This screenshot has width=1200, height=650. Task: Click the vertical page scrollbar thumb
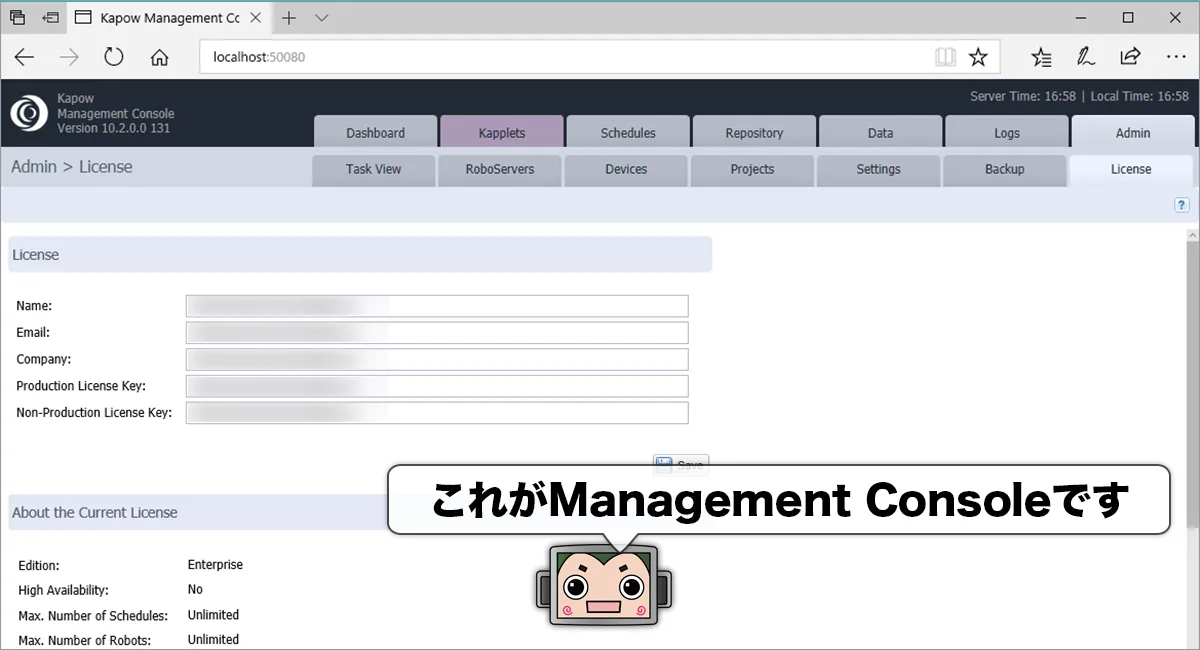click(x=1192, y=385)
